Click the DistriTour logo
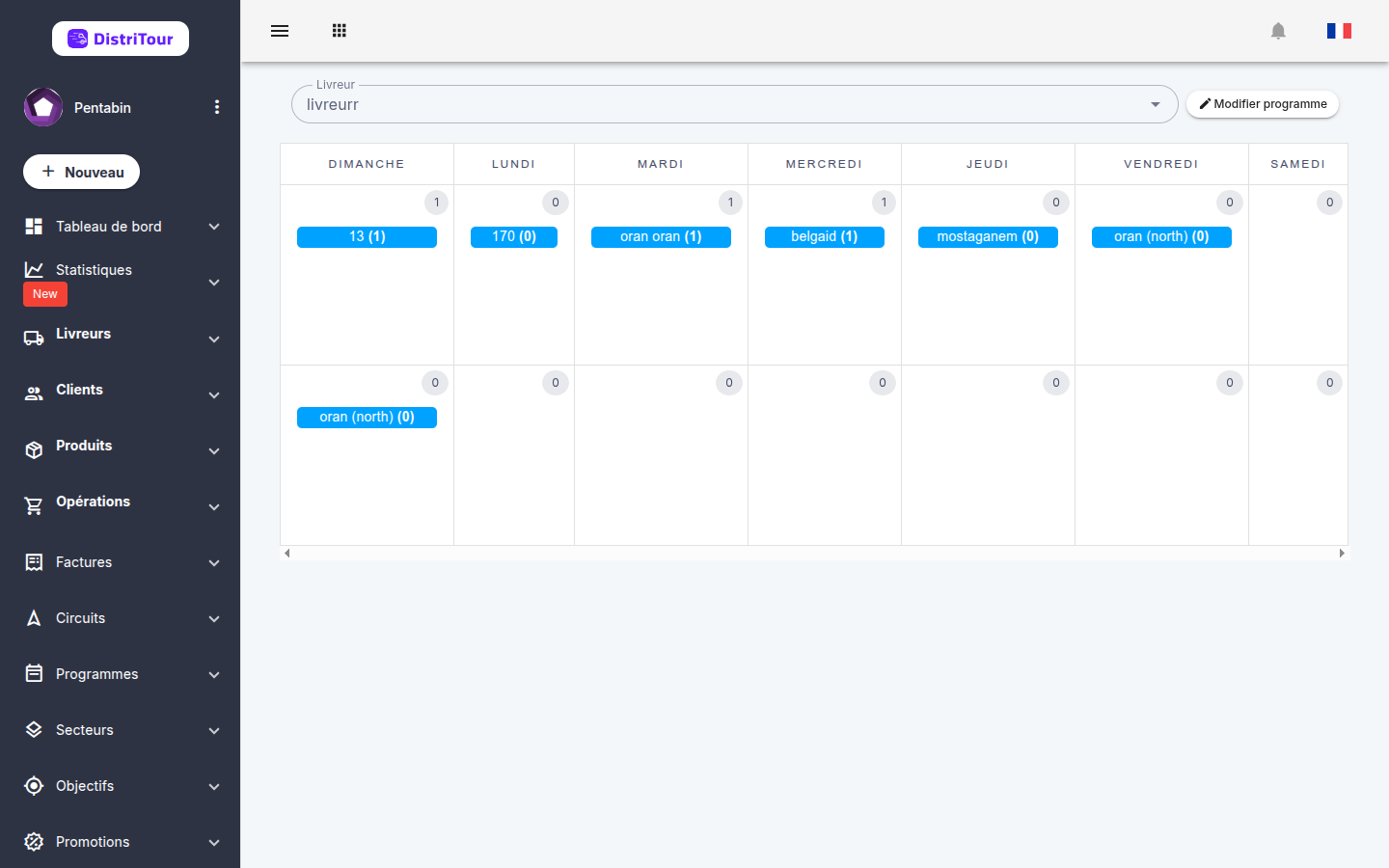This screenshot has height=868, width=1389. 121,39
